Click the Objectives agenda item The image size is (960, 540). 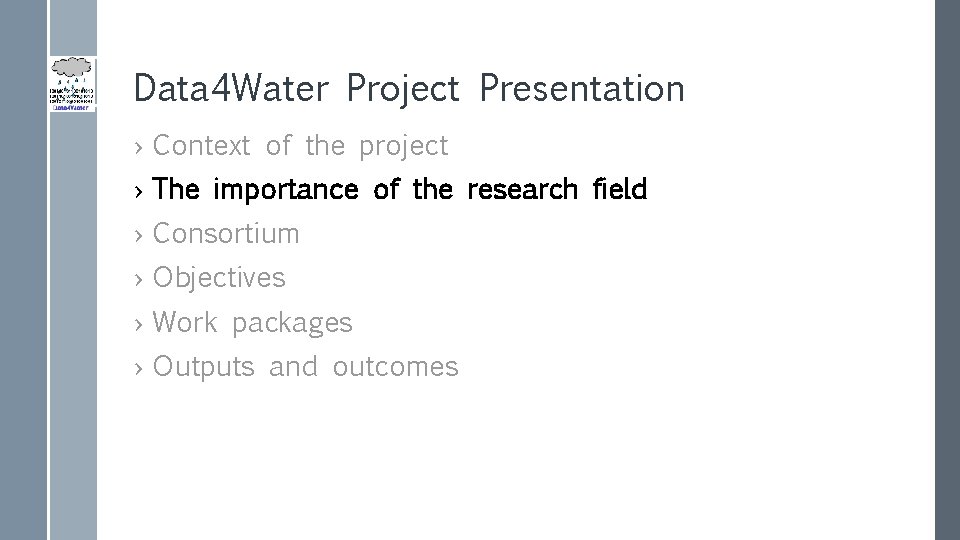tap(219, 278)
